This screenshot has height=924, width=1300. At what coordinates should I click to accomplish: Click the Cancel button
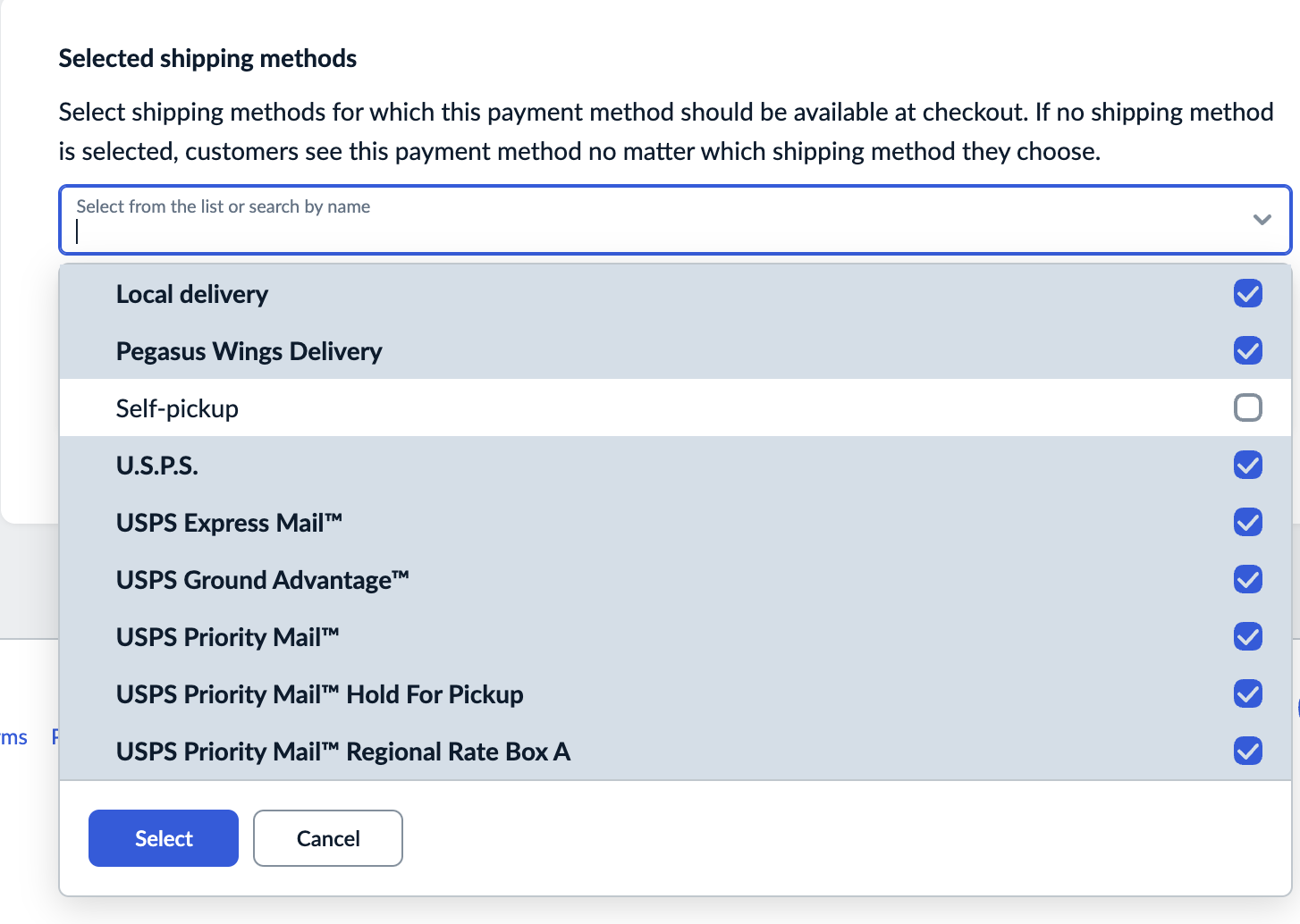pos(327,838)
